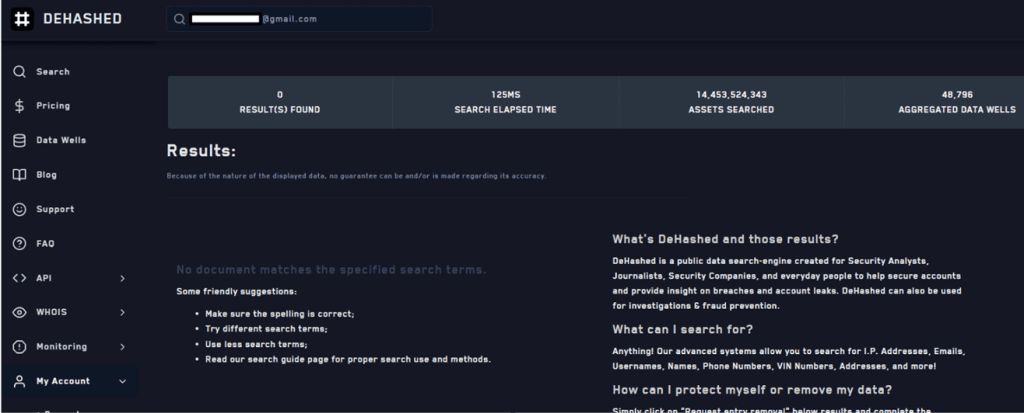Screen dimensions: 1024x413
Task: Open the Pricing menu item
Action: click(53, 106)
